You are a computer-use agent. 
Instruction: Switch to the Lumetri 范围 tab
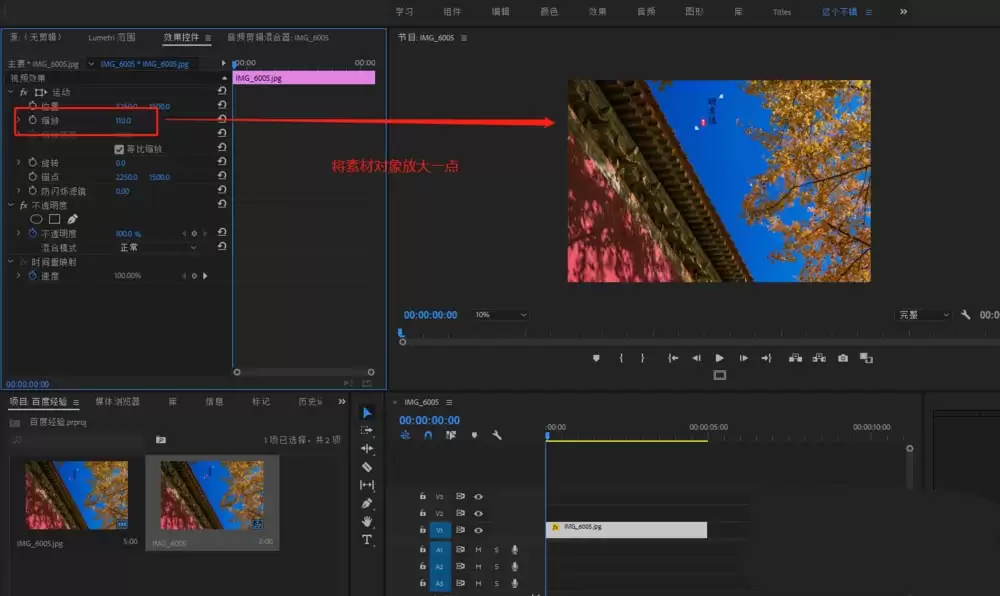coord(112,38)
